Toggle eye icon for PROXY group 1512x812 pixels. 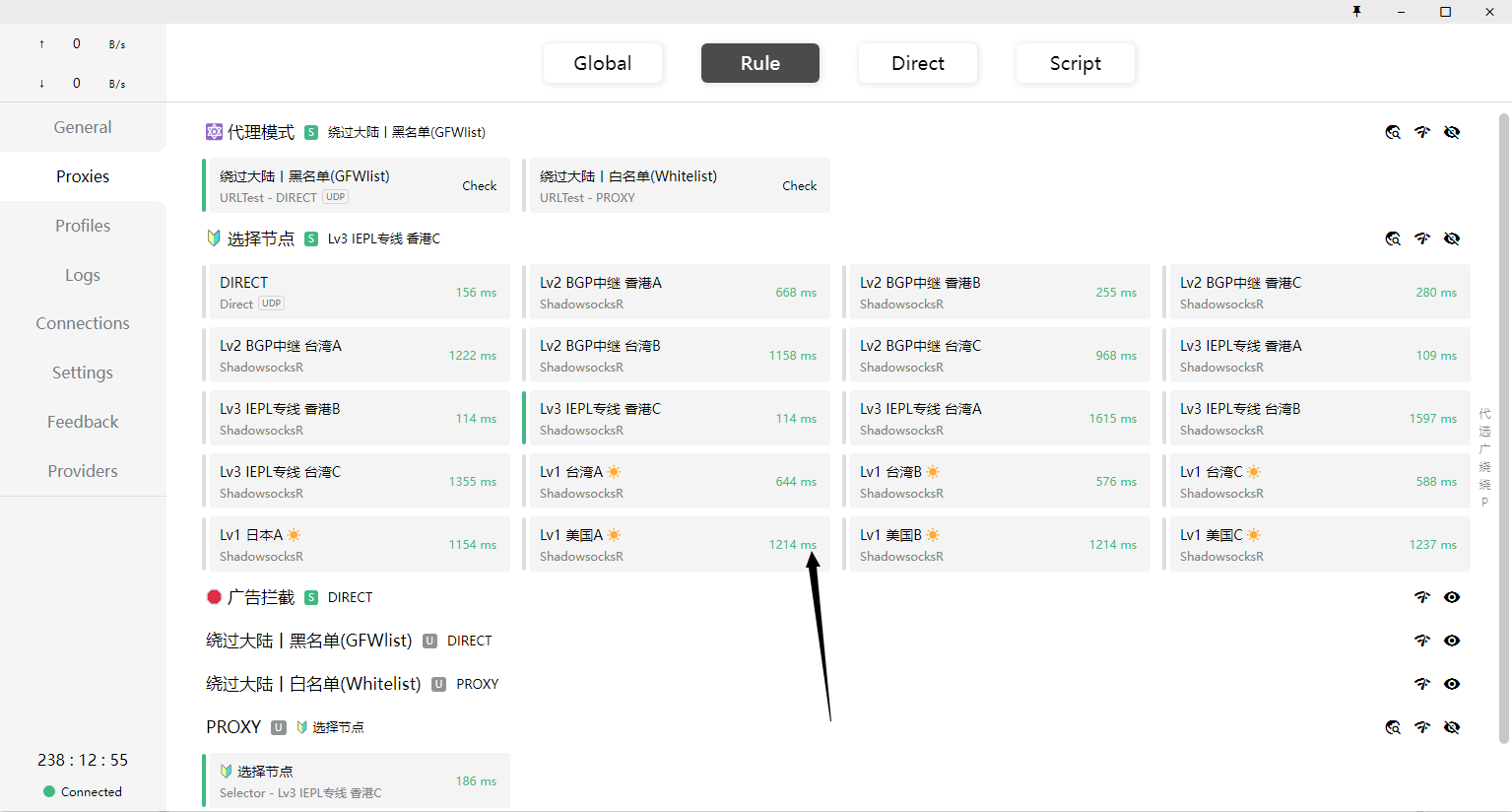point(1452,727)
